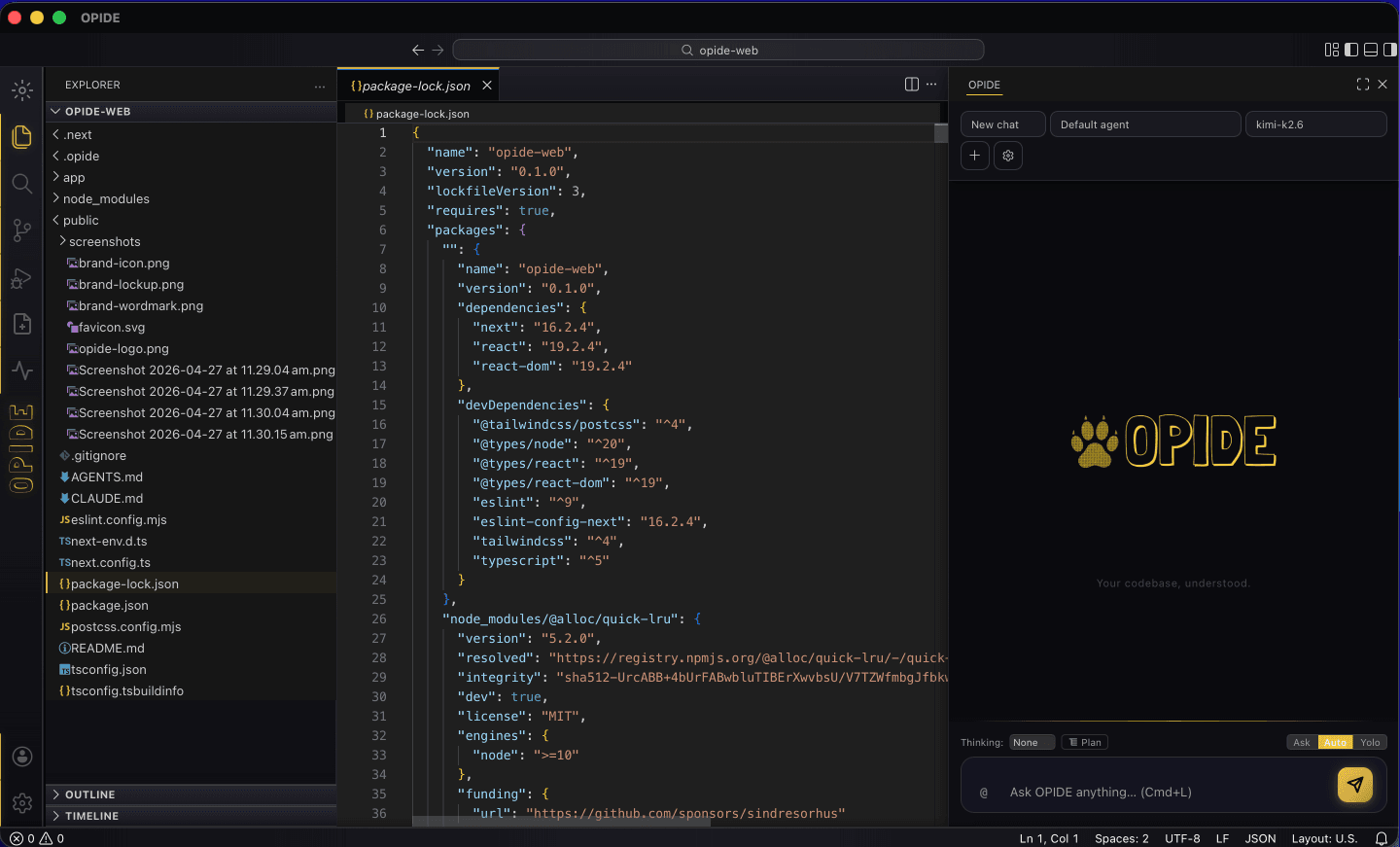The image size is (1400, 847).
Task: Change the LF end of line
Action: pos(1222,838)
